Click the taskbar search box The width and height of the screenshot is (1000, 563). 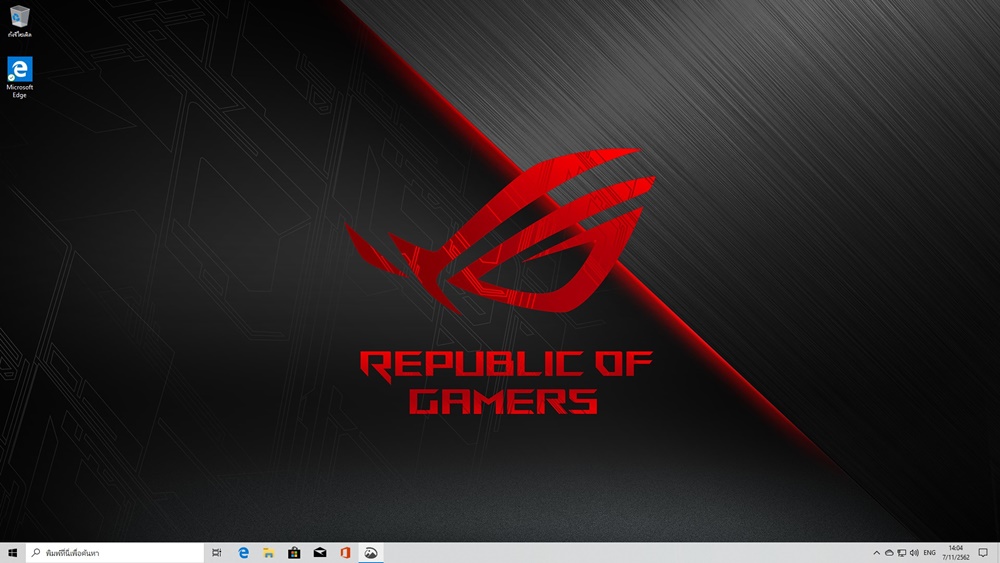coord(115,553)
